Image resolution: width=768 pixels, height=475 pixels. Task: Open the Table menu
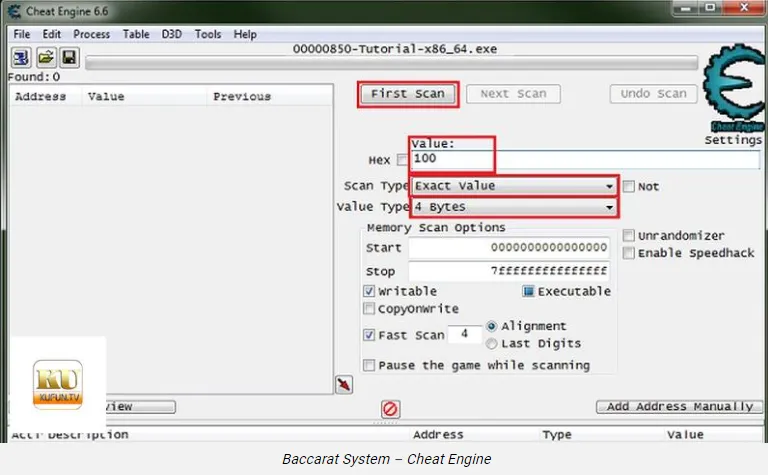point(136,34)
